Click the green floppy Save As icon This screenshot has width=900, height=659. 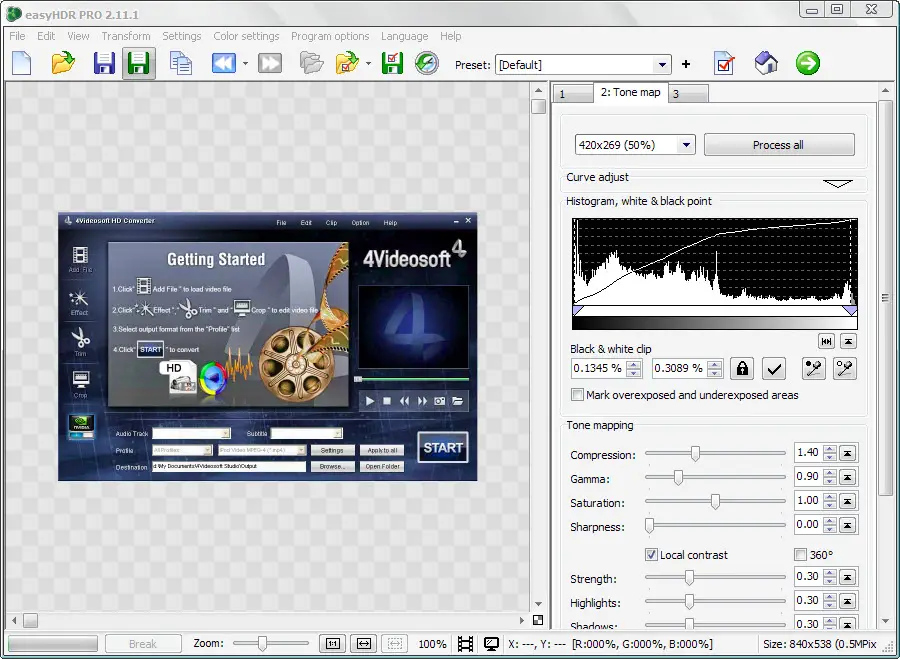click(x=139, y=63)
